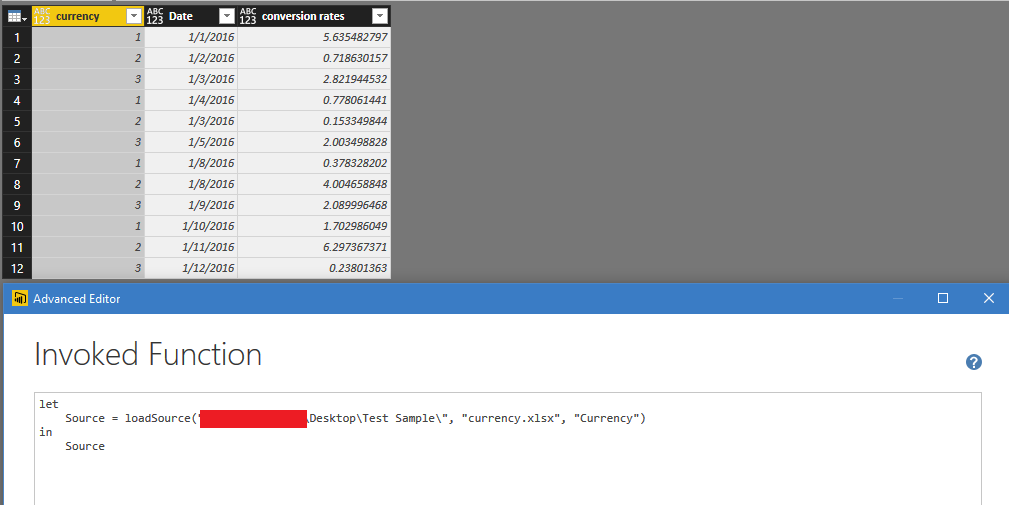Click the Advanced Editor help icon
The height and width of the screenshot is (505, 1009).
974,362
